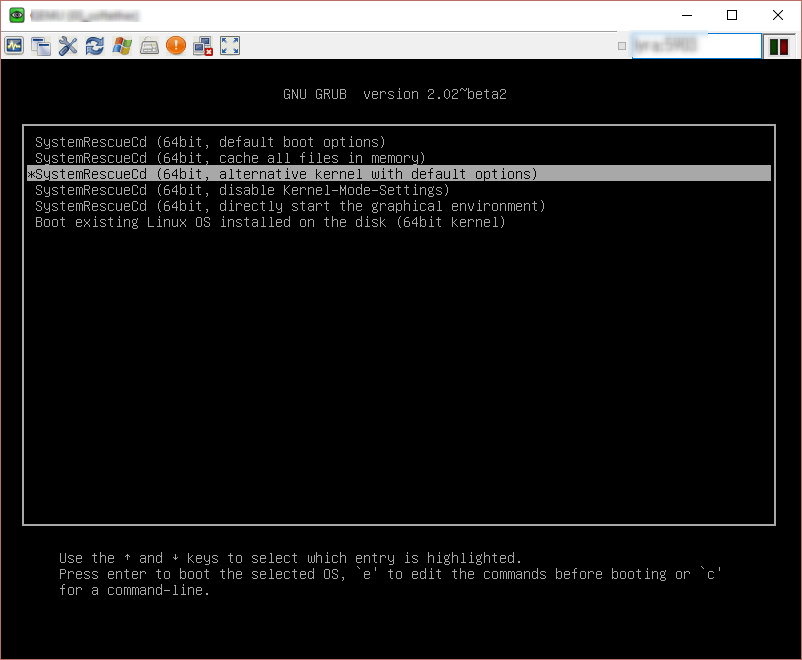Disconnect using the computers icon with red X

point(203,45)
